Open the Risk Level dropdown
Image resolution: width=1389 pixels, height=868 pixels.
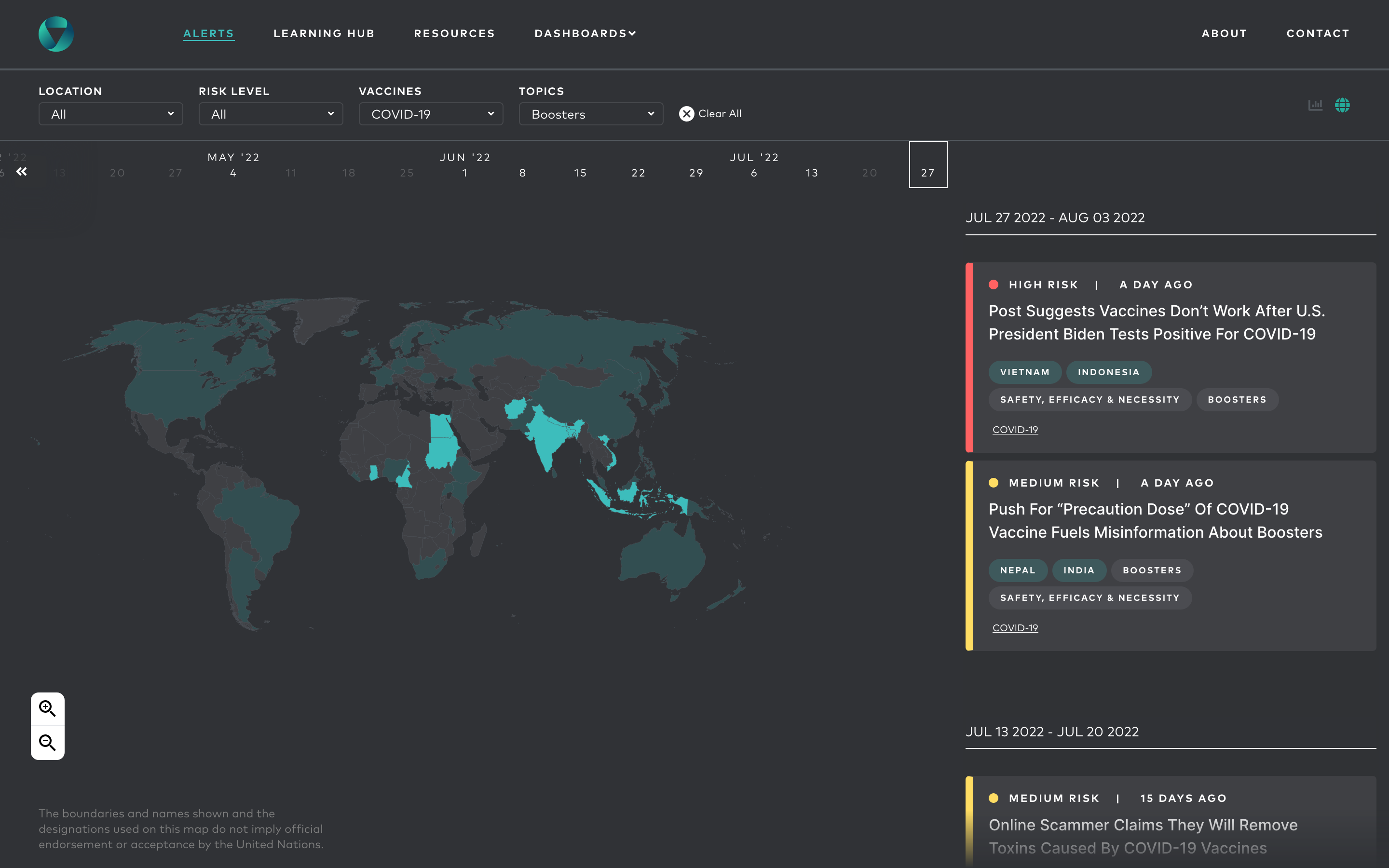[x=271, y=114]
